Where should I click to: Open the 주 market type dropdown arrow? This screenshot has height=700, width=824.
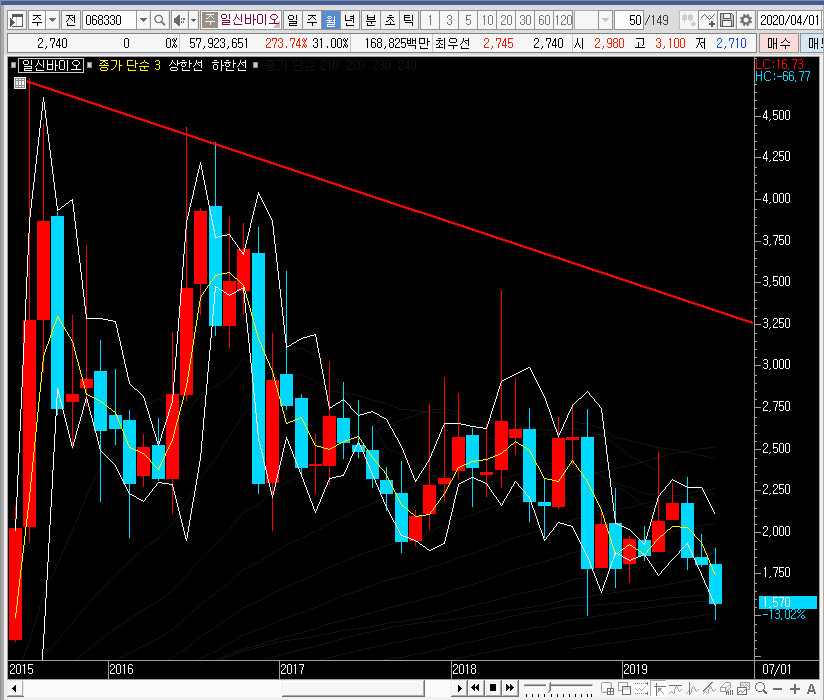[x=53, y=20]
